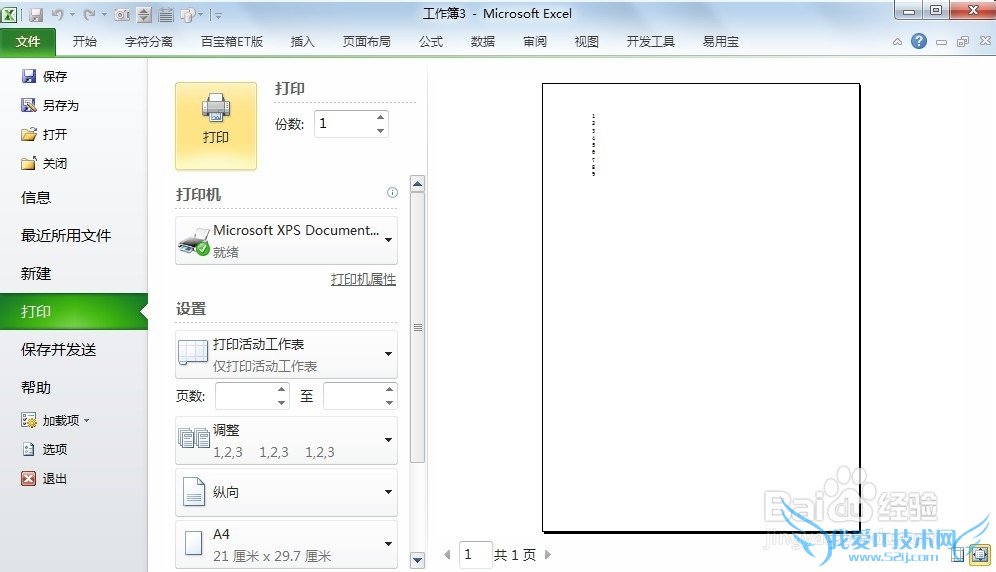This screenshot has width=996, height=572.
Task: Click the printer info icon beside 打印机 heading
Action: 393,193
